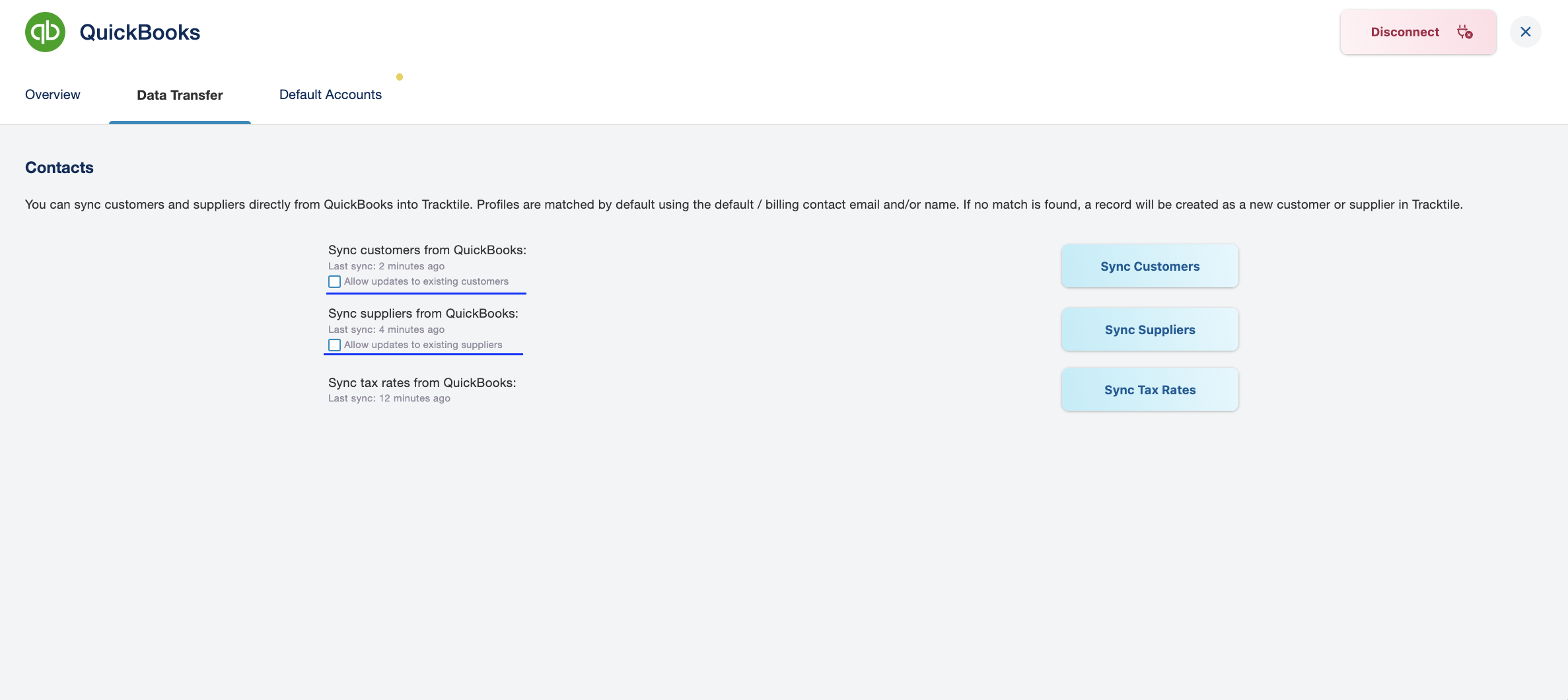Enable the existing customers updates checkbox
The height and width of the screenshot is (700, 1568).
[335, 282]
